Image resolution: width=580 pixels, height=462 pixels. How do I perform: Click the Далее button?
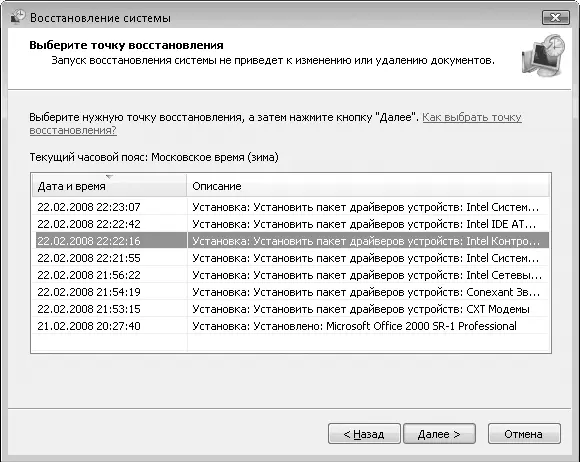point(439,434)
